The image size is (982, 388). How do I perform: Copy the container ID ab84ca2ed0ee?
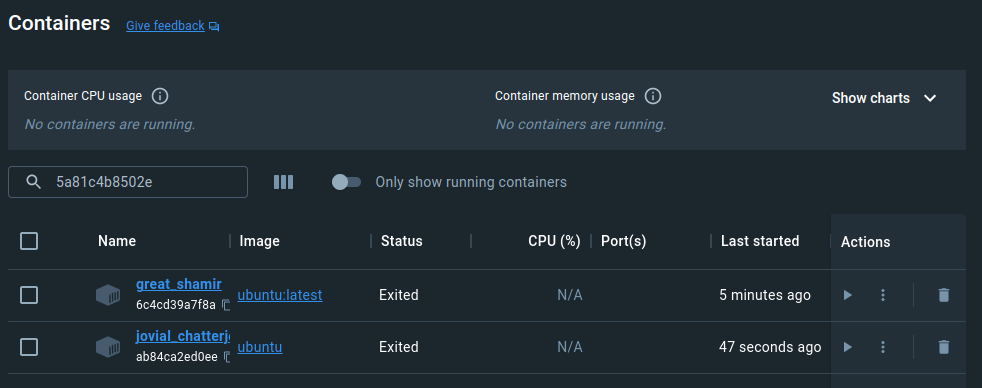coord(227,357)
